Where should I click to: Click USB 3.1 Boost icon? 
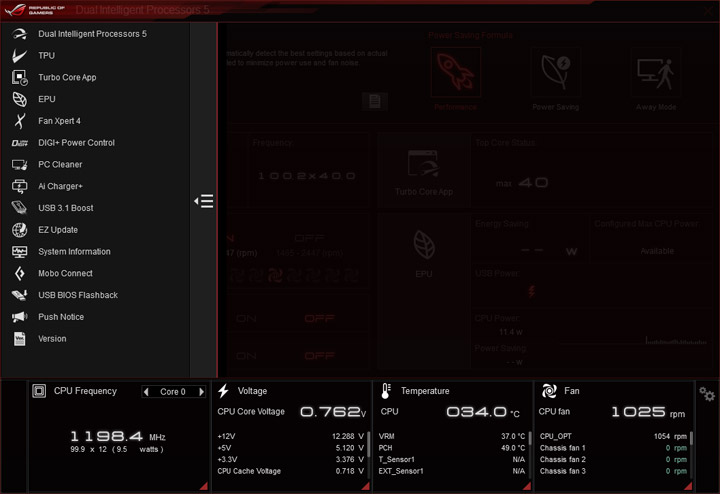tap(19, 208)
